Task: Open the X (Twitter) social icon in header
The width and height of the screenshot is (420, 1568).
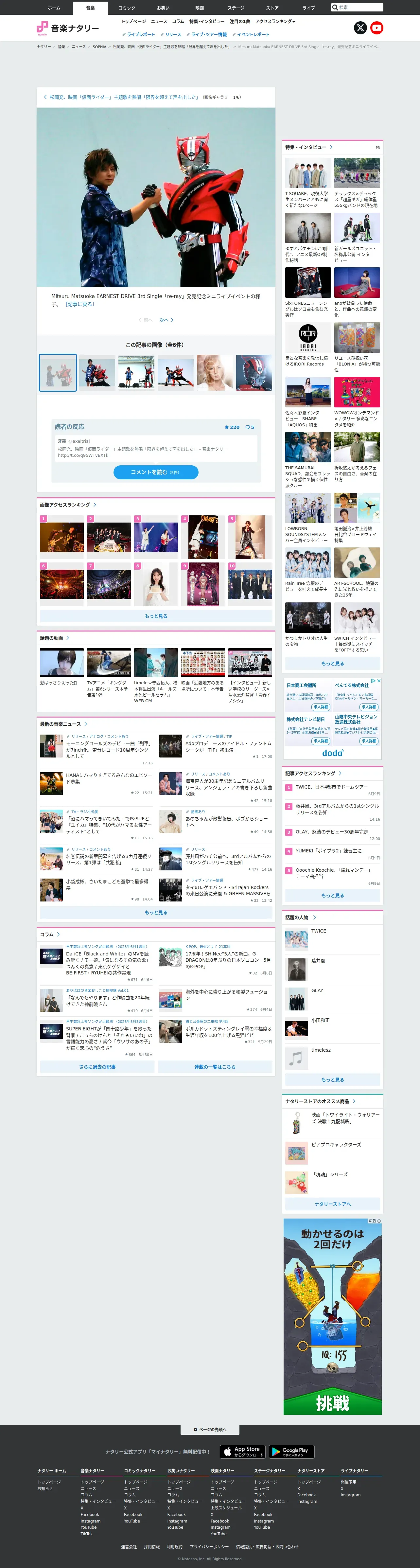Action: tap(360, 28)
